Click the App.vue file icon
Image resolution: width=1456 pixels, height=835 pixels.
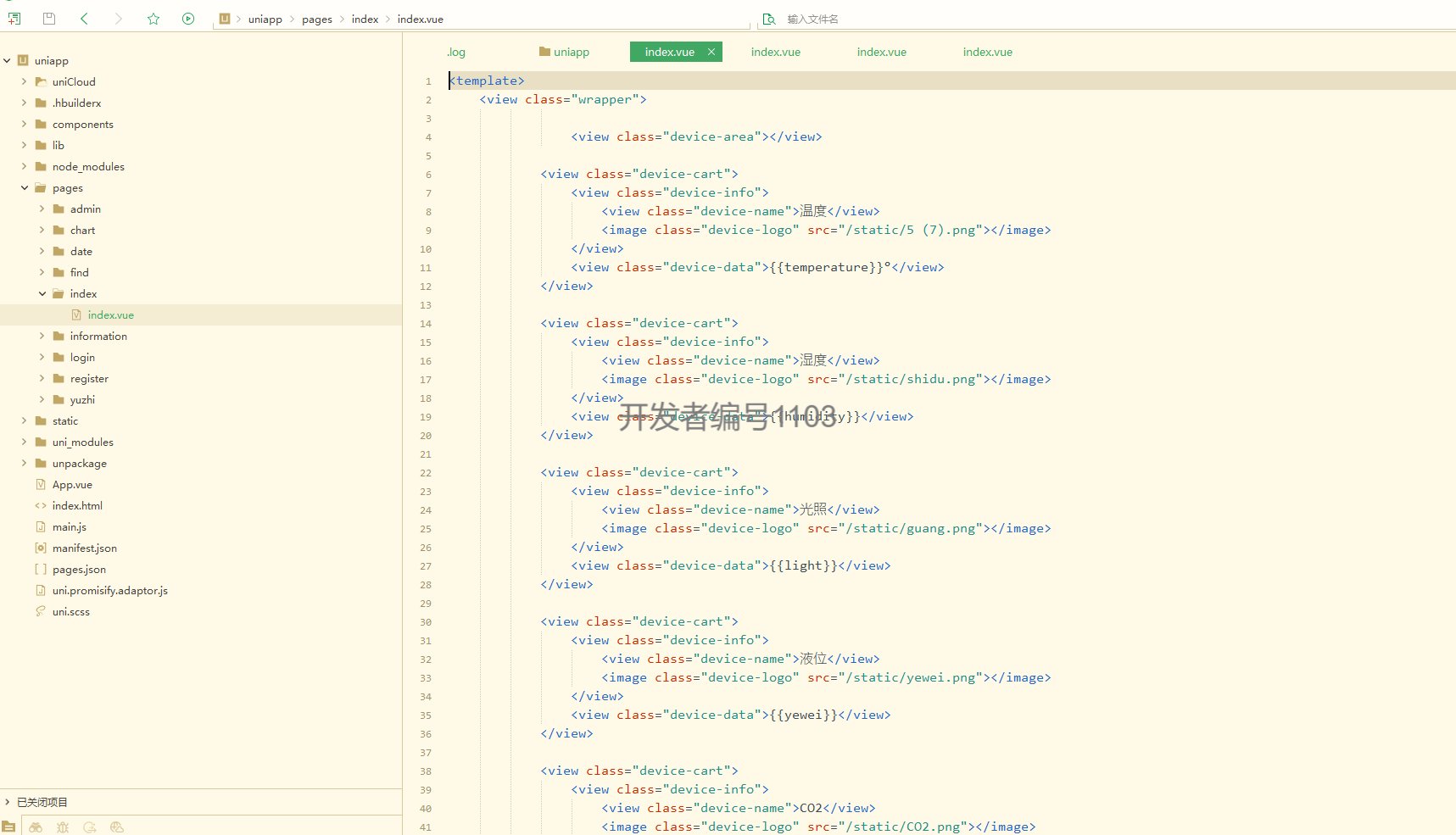coord(41,485)
